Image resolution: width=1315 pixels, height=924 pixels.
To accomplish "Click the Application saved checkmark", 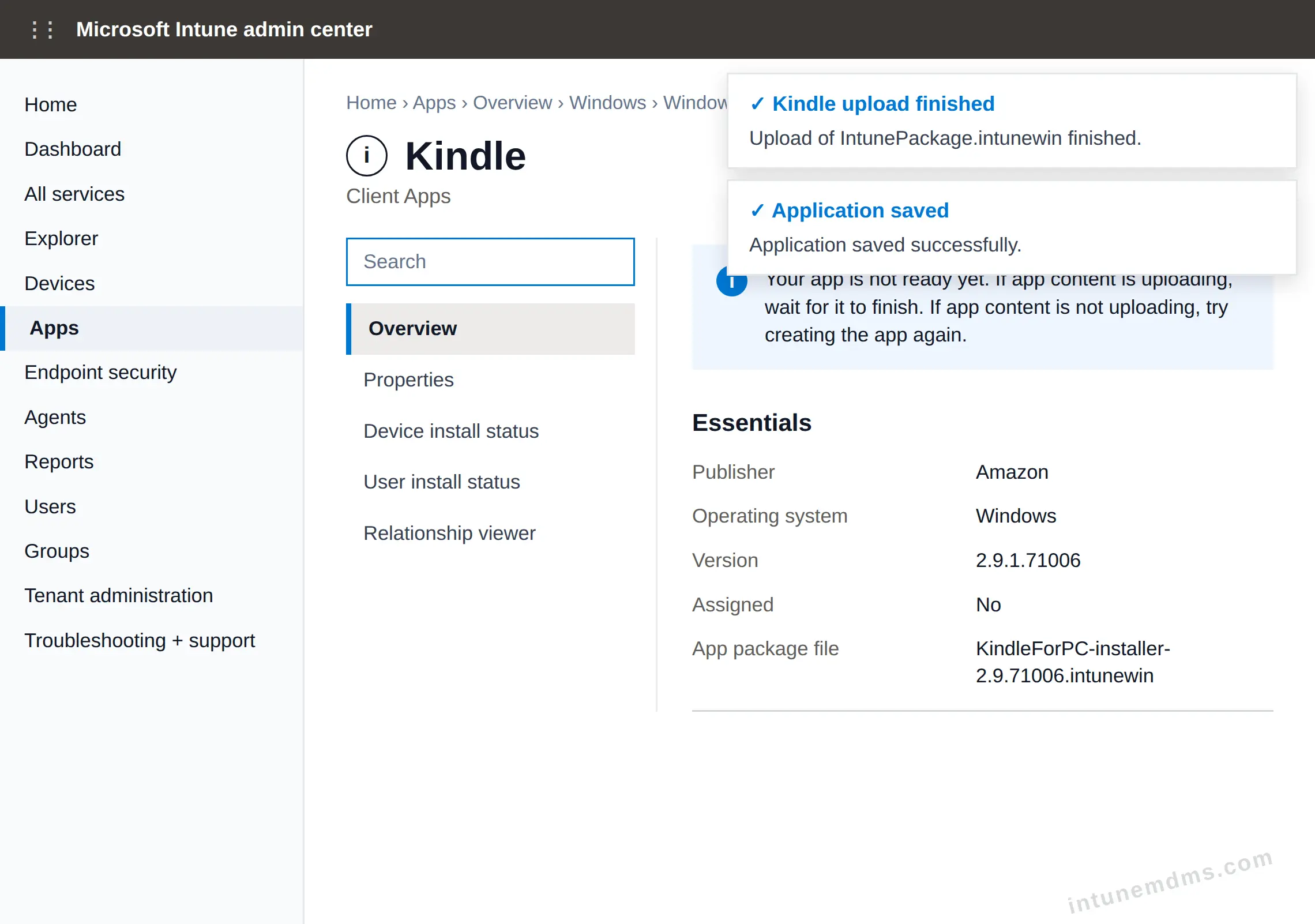I will click(x=757, y=211).
